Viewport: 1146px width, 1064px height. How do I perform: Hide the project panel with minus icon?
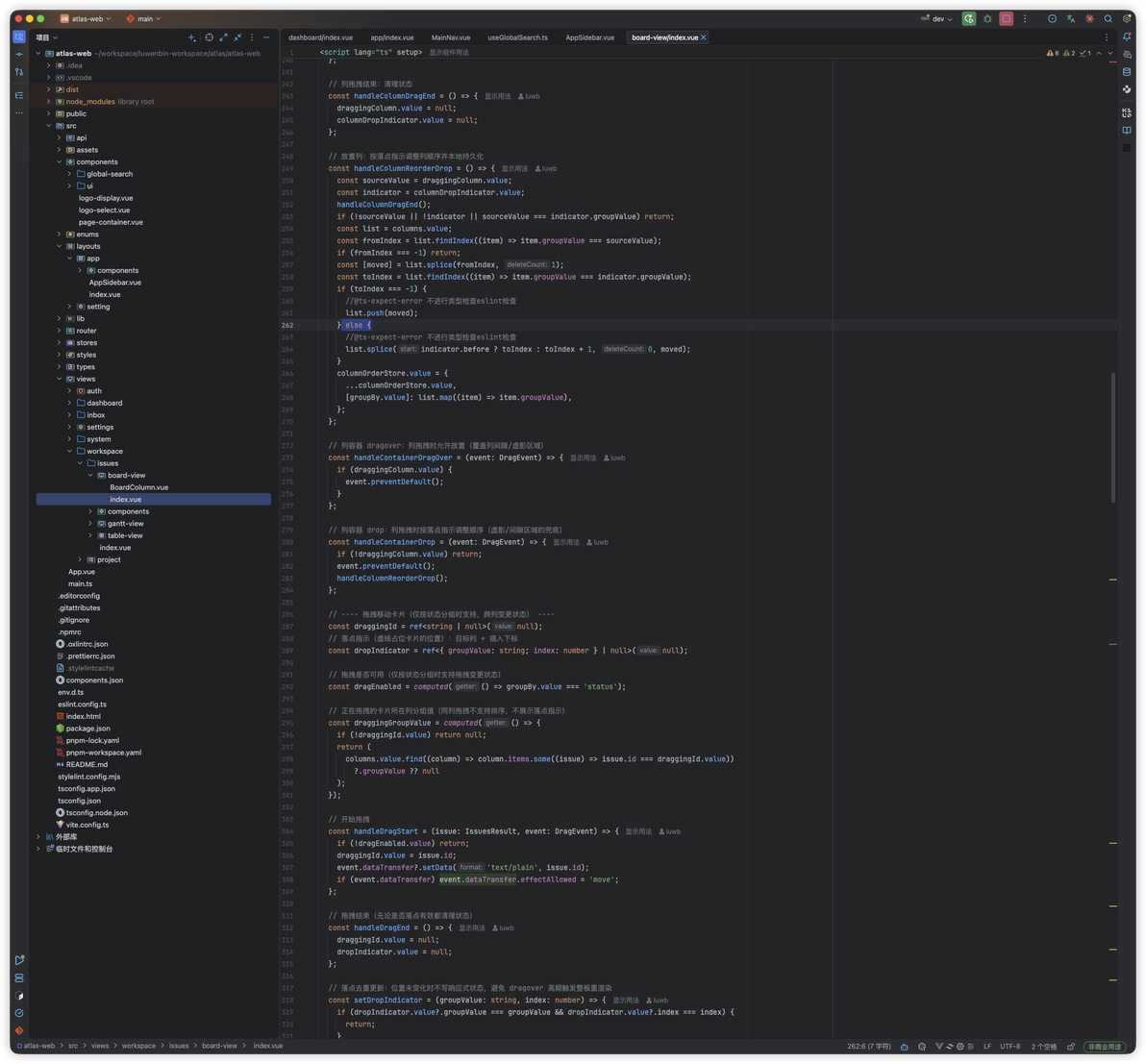coord(266,37)
